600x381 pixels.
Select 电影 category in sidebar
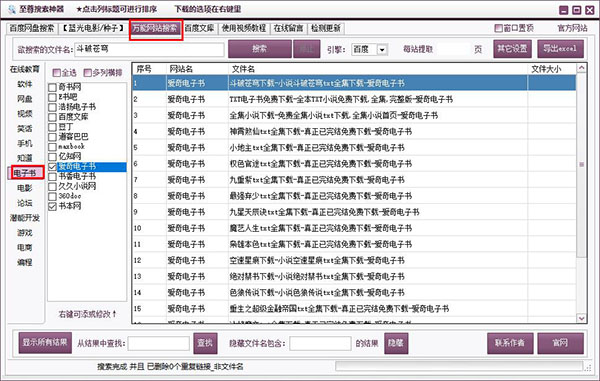24,188
